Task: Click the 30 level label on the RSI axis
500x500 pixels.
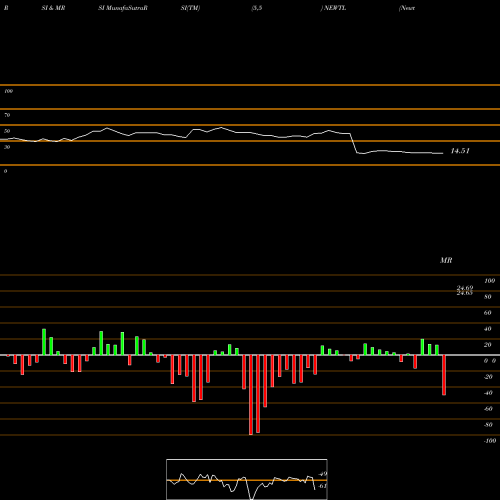Action: [x=7, y=147]
